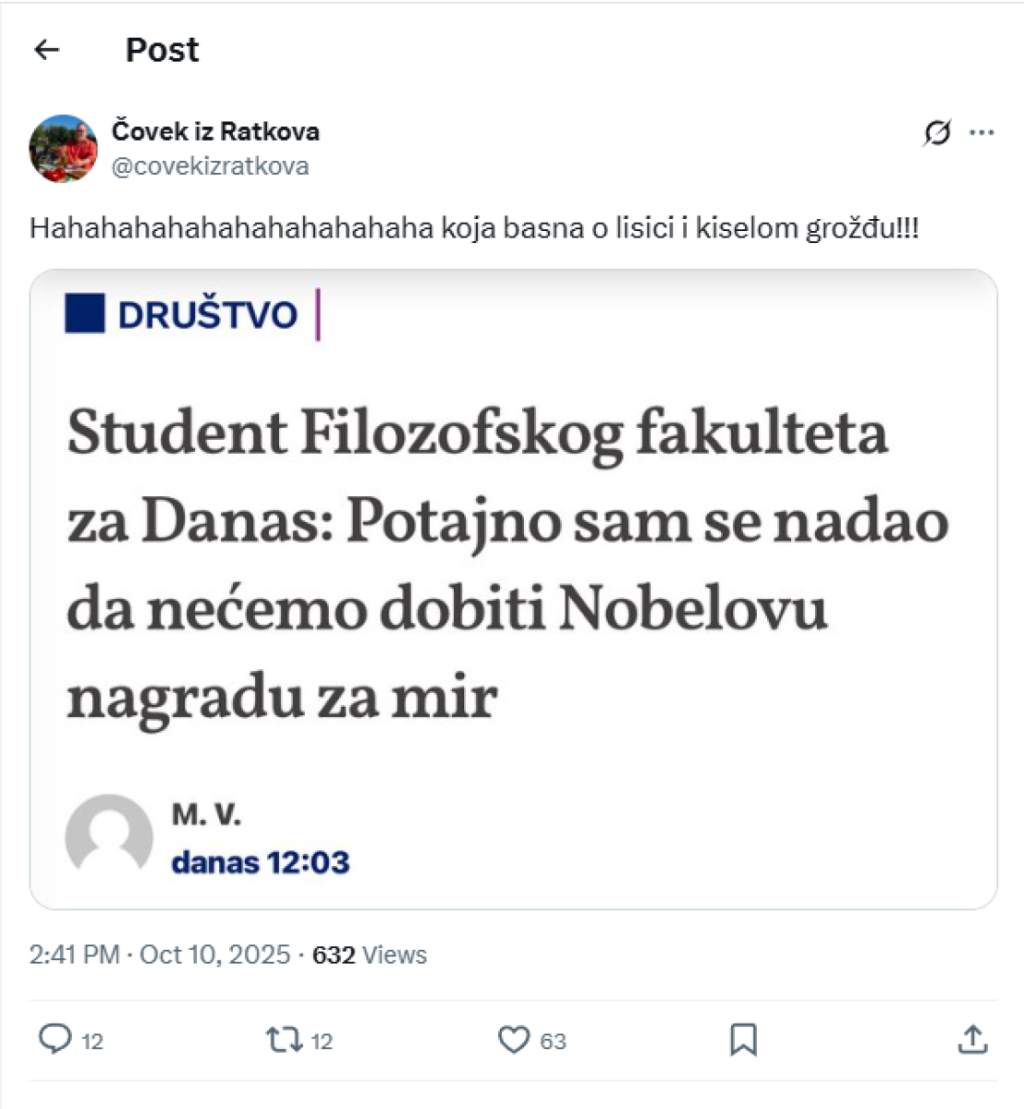Click the gray author placeholder avatar
Image resolution: width=1024 pixels, height=1109 pixels.
tap(108, 837)
